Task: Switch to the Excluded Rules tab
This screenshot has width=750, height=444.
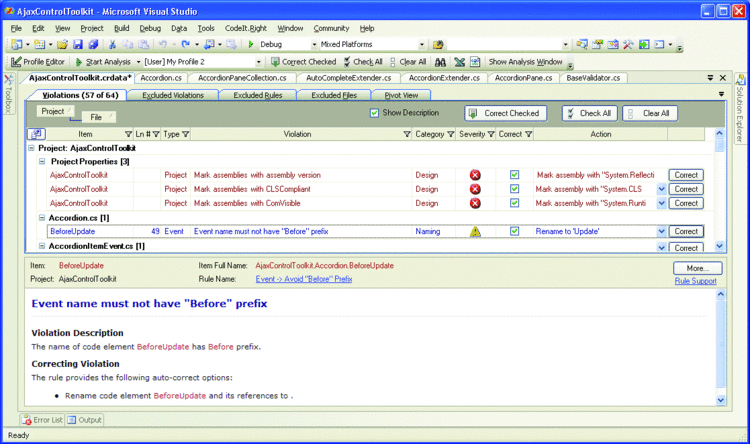Action: [x=258, y=95]
